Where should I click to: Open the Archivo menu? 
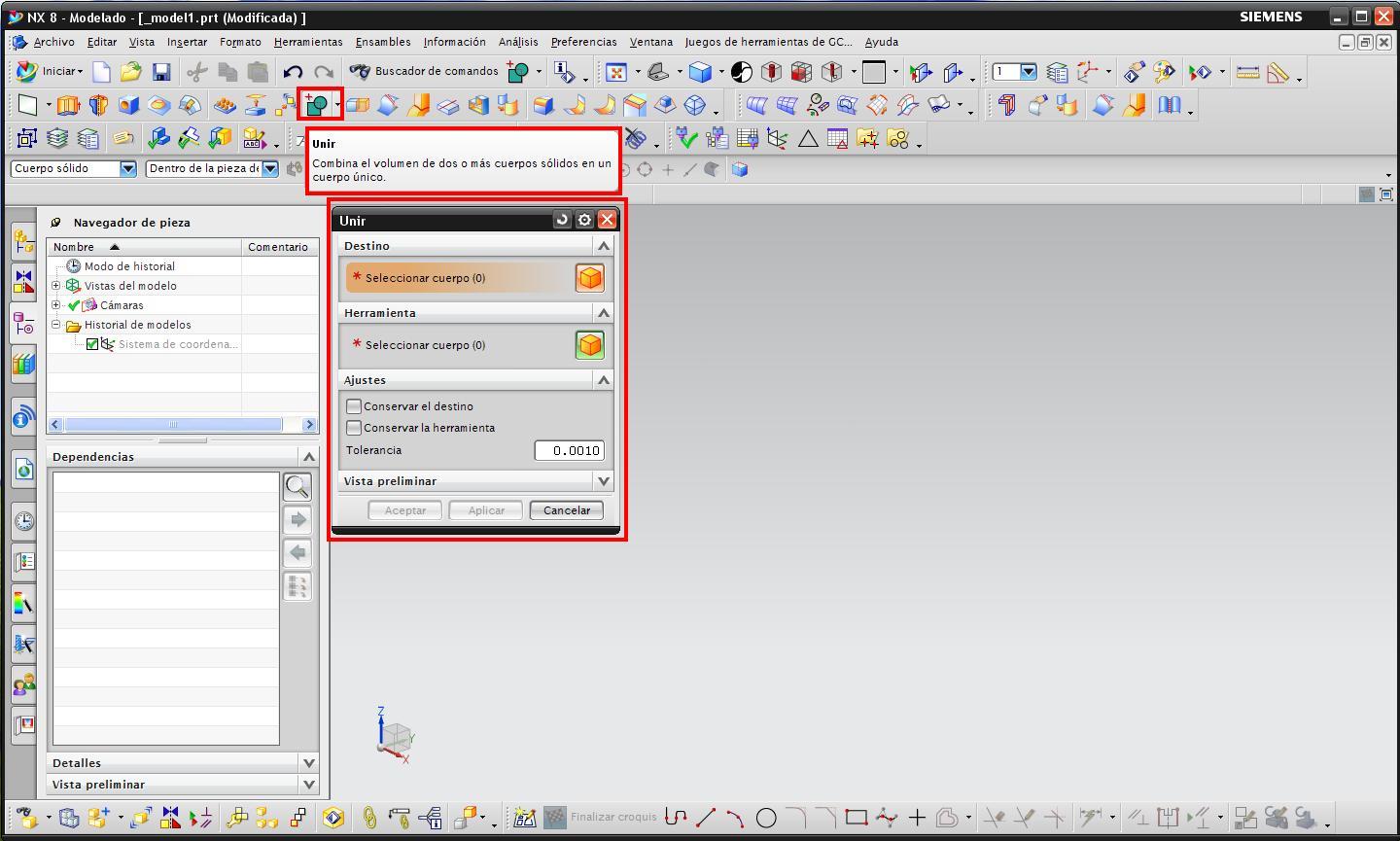53,42
